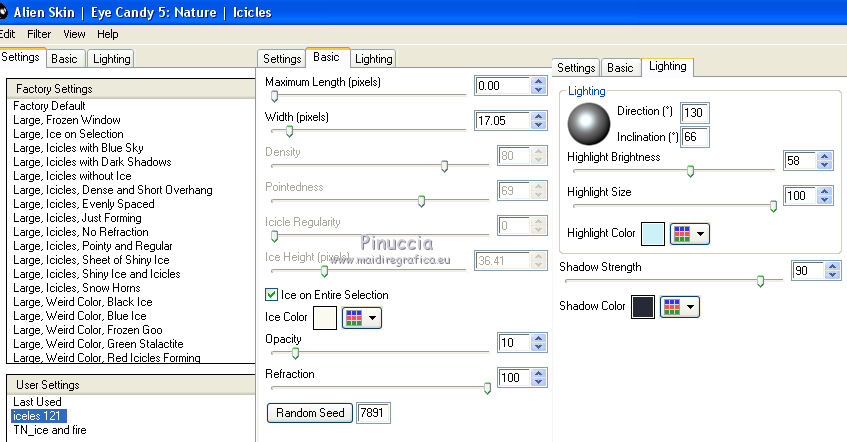Increase Shadow Strength with up spinner arrow
This screenshot has height=442, width=847.
[x=832, y=266]
